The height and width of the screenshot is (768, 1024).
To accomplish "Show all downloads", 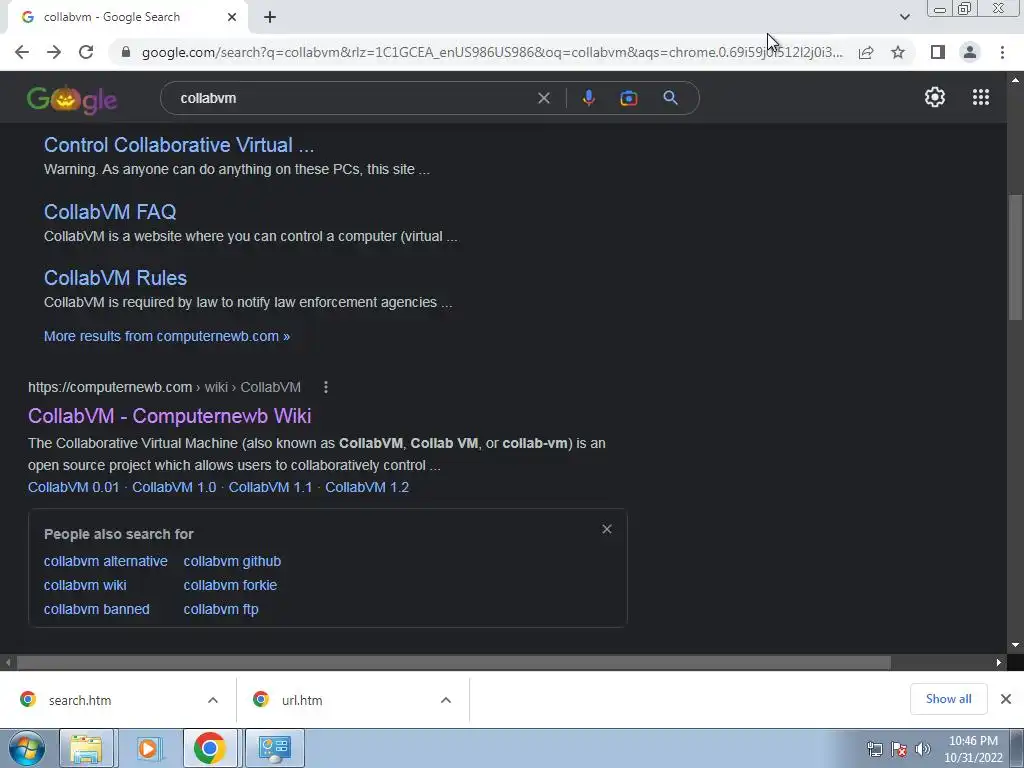I will click(x=948, y=699).
